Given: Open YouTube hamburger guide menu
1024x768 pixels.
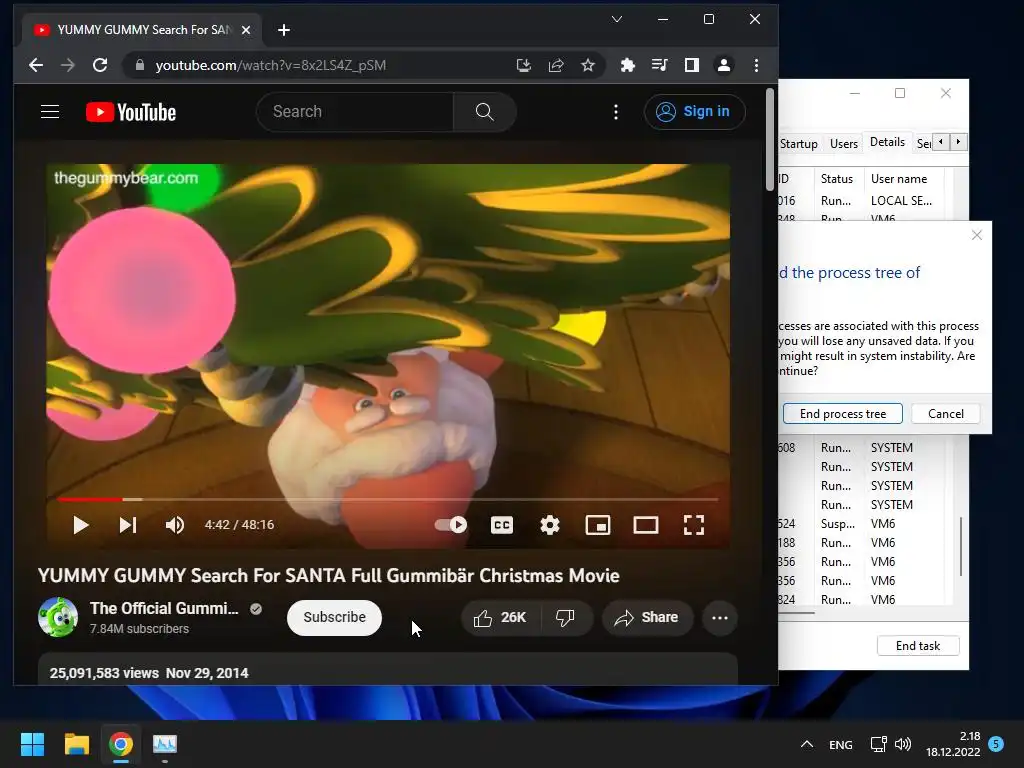Looking at the screenshot, I should pyautogui.click(x=50, y=112).
